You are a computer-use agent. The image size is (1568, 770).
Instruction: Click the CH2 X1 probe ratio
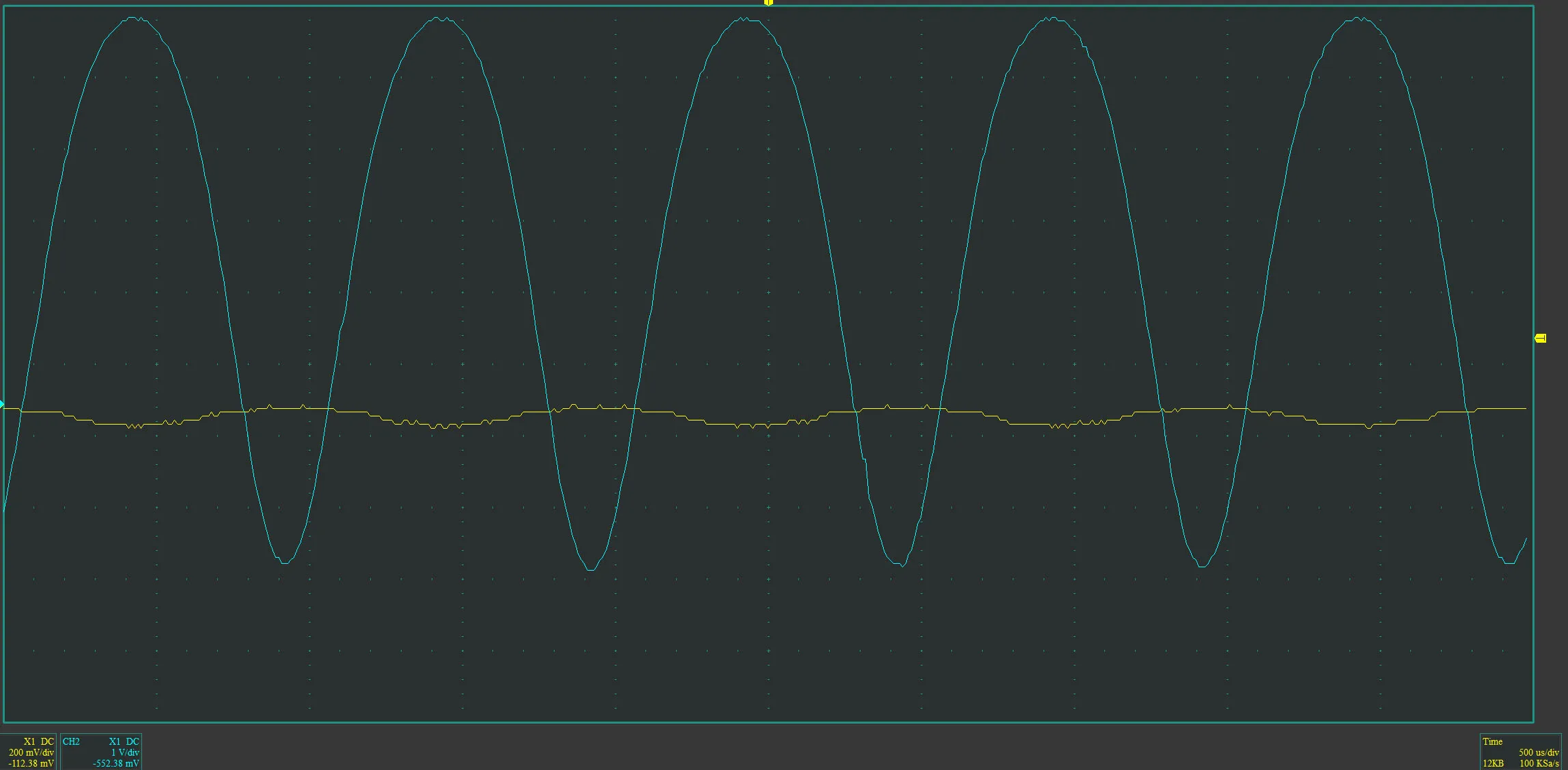[x=115, y=741]
